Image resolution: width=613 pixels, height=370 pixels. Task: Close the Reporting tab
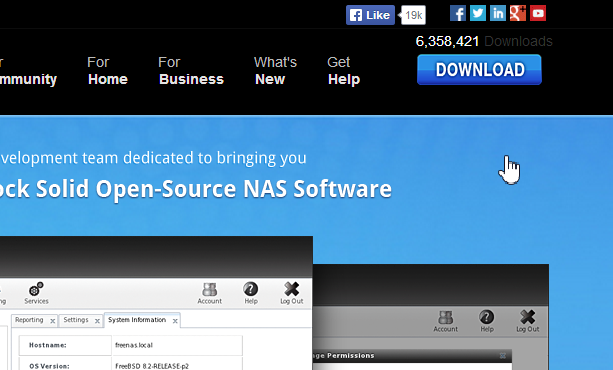[x=52, y=321]
